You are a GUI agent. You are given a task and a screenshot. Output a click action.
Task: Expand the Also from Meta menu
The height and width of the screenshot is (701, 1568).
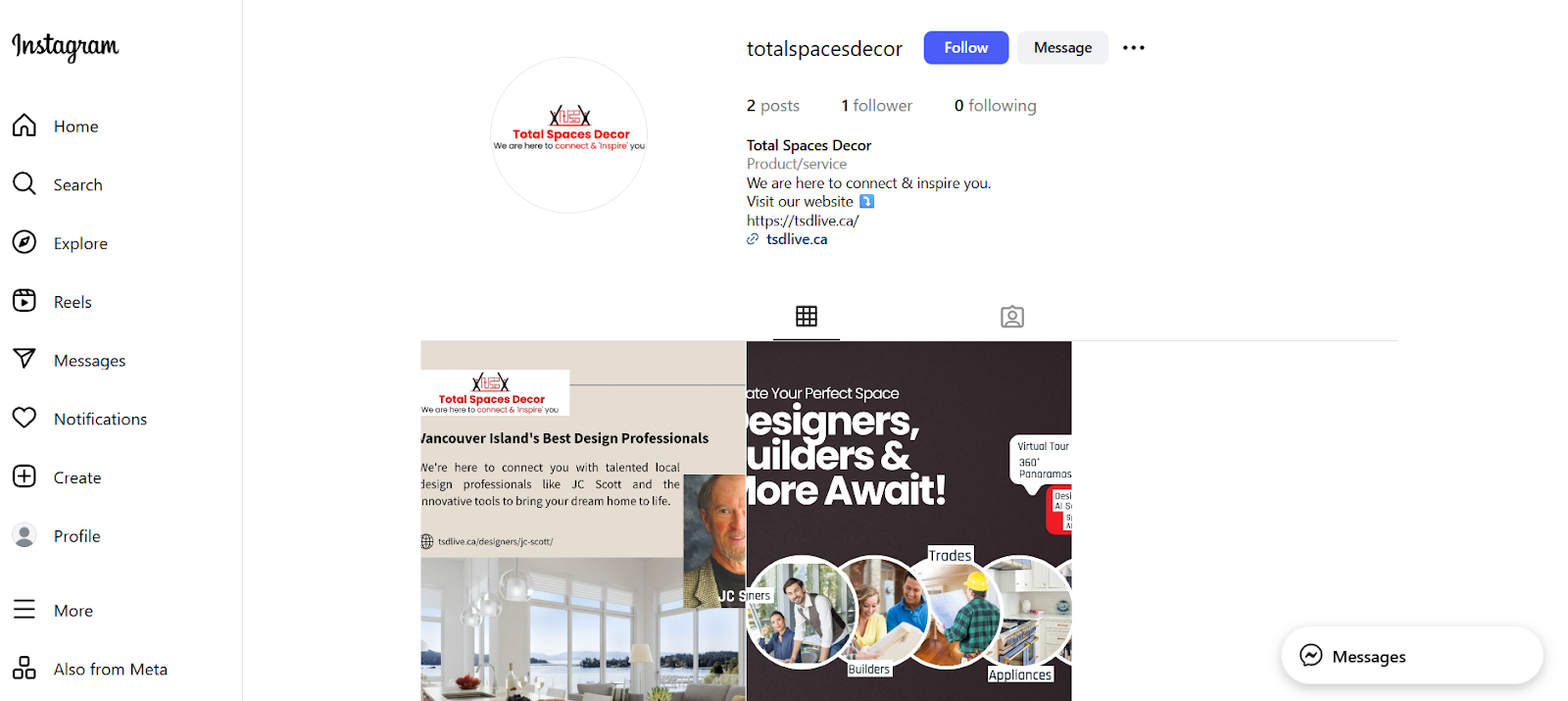[x=24, y=669]
